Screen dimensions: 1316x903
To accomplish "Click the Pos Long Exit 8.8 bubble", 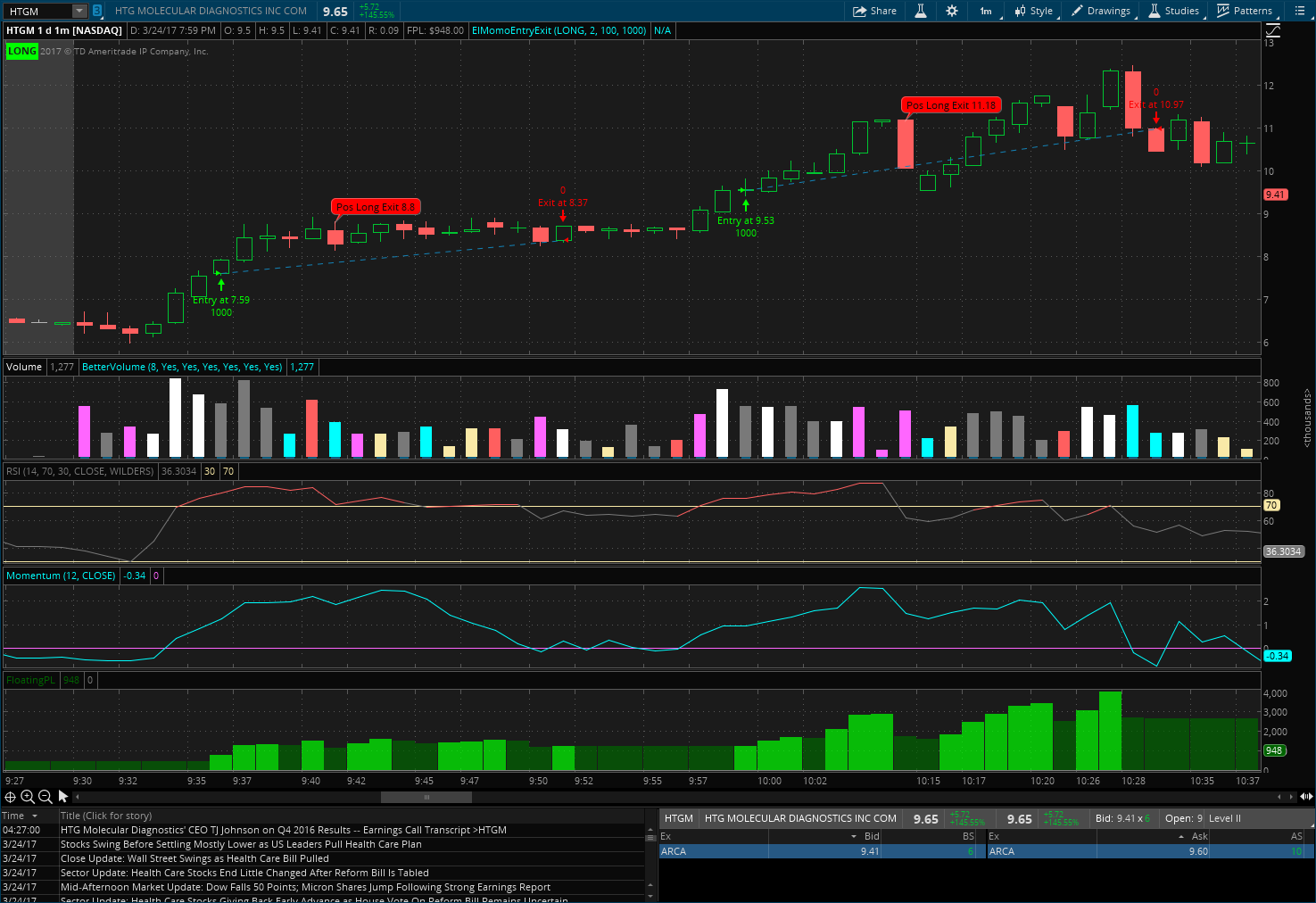I will click(x=375, y=206).
